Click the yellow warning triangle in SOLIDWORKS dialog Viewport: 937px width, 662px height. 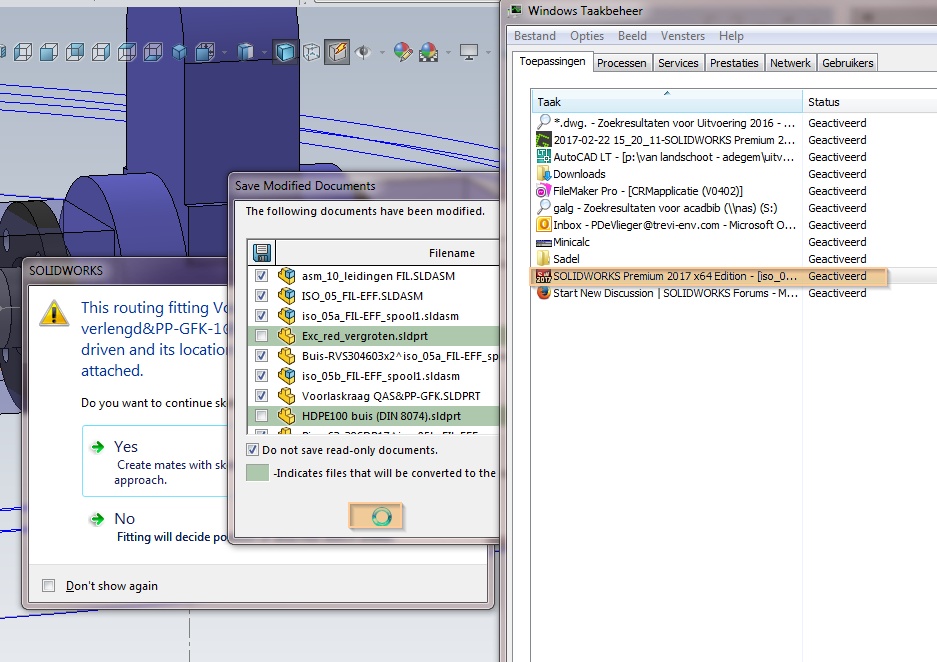[54, 313]
